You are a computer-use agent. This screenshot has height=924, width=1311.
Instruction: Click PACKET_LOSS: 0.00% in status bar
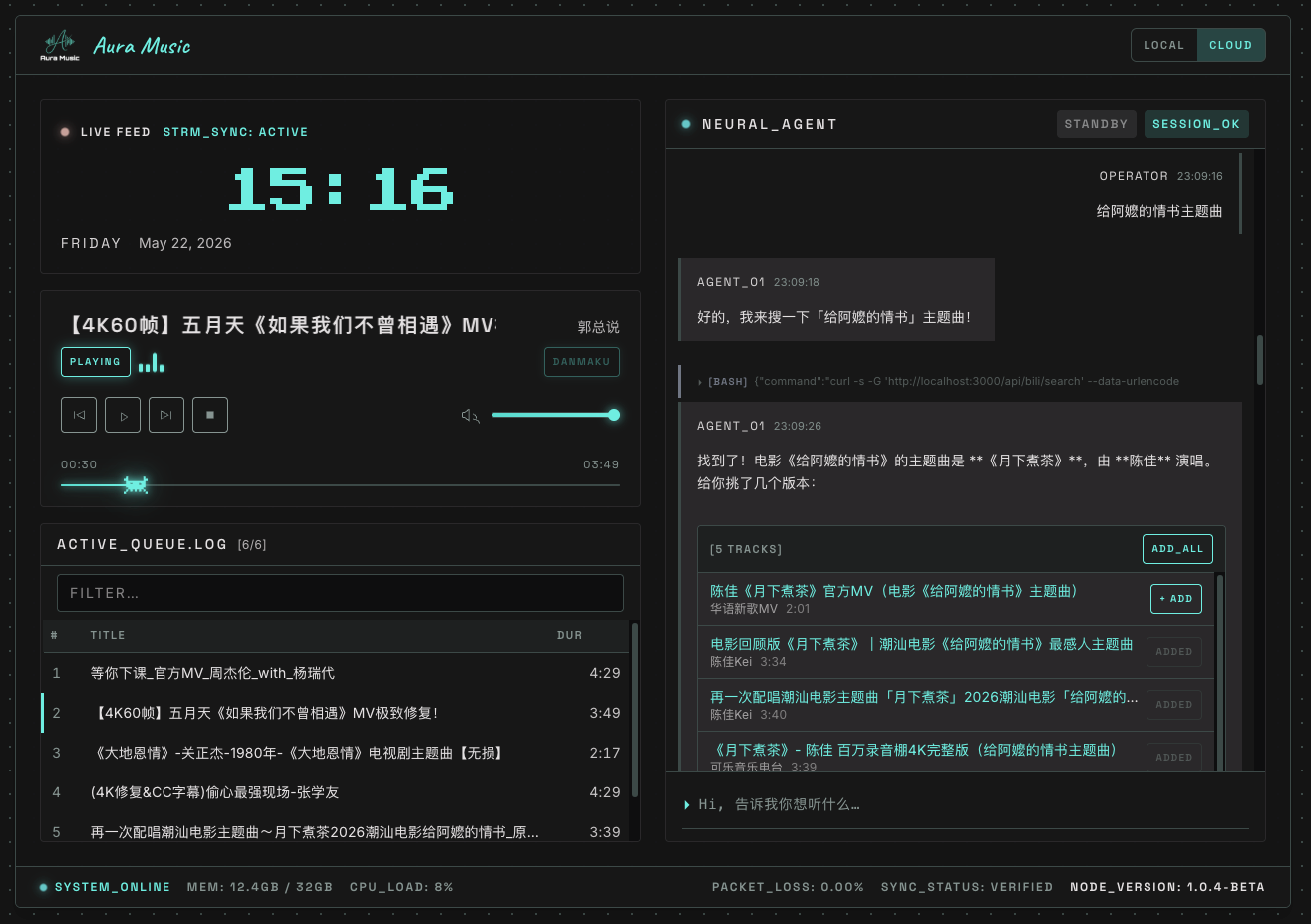pos(788,887)
